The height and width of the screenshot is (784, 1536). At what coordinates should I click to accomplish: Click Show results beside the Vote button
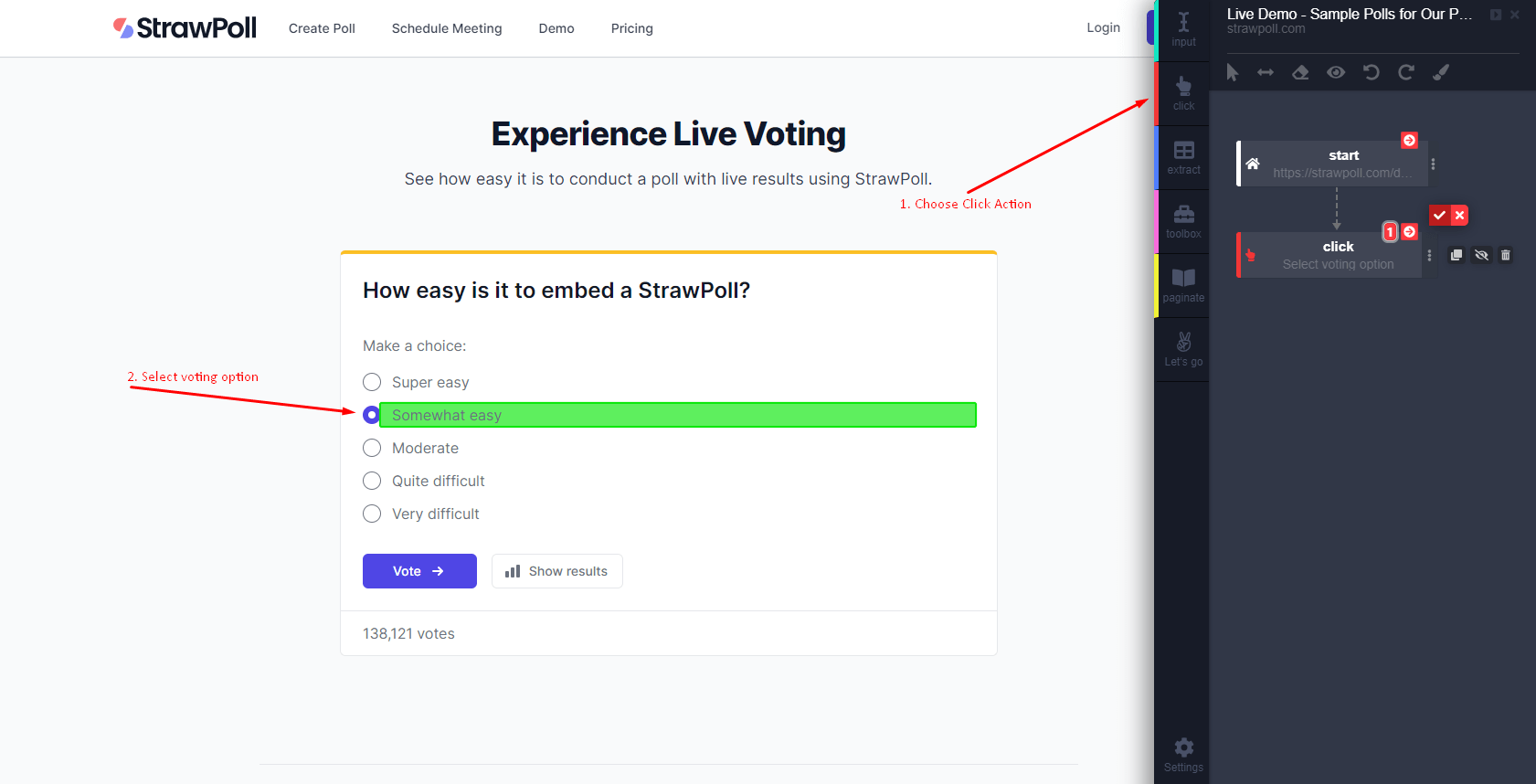coord(557,570)
